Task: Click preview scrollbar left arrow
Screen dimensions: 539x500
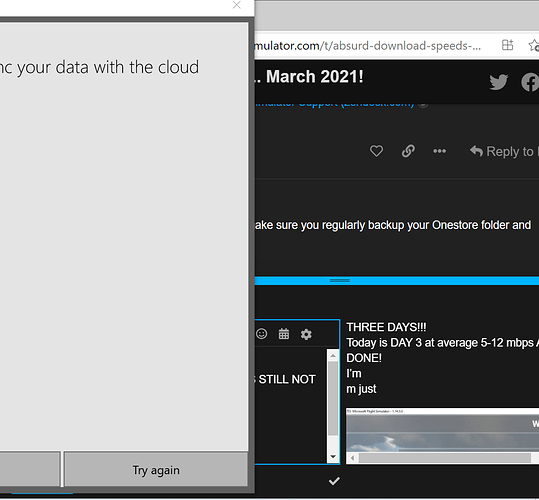Action: click(x=352, y=458)
